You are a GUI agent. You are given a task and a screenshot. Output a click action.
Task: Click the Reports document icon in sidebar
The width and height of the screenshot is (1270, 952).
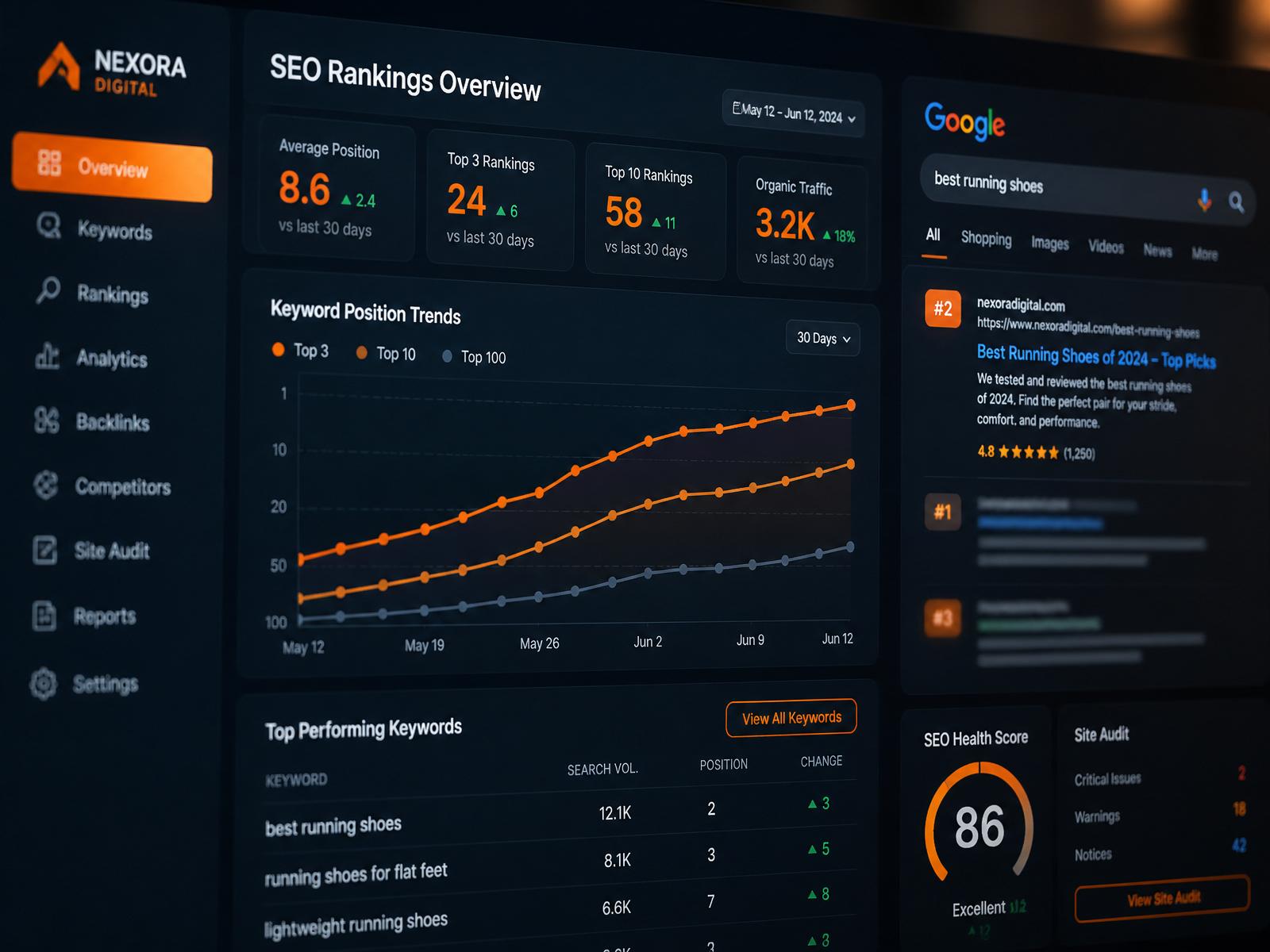pos(44,616)
